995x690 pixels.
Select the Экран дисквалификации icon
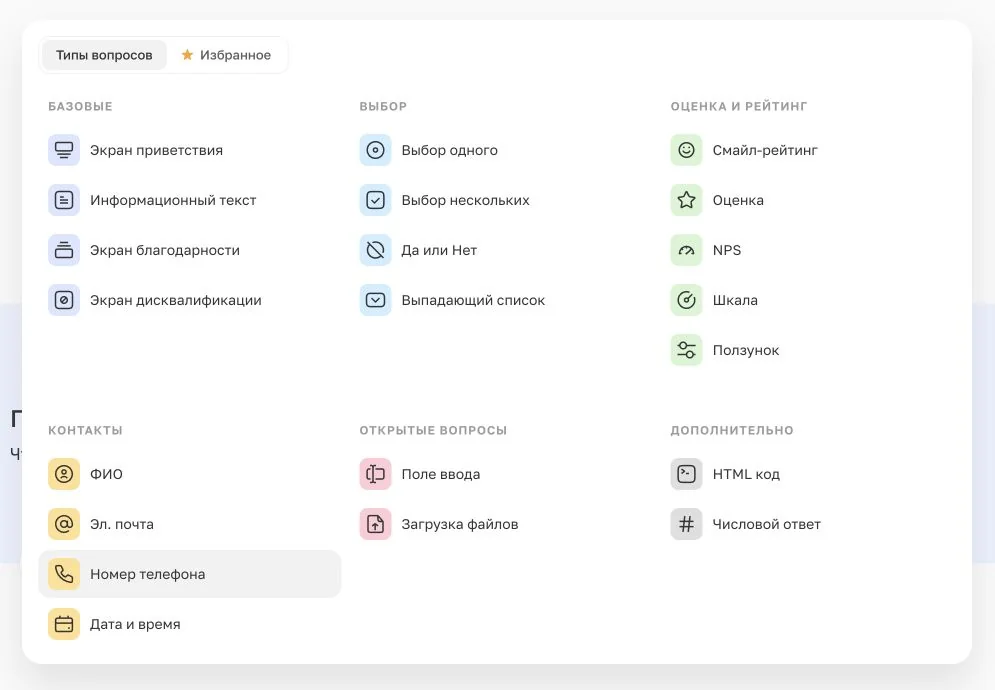[64, 300]
